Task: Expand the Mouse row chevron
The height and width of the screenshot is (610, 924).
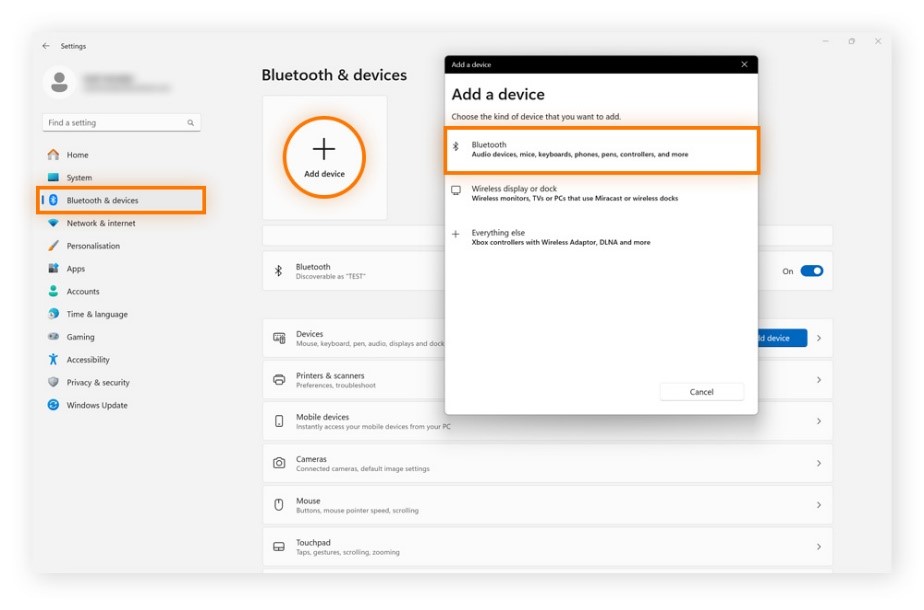Action: tap(819, 505)
